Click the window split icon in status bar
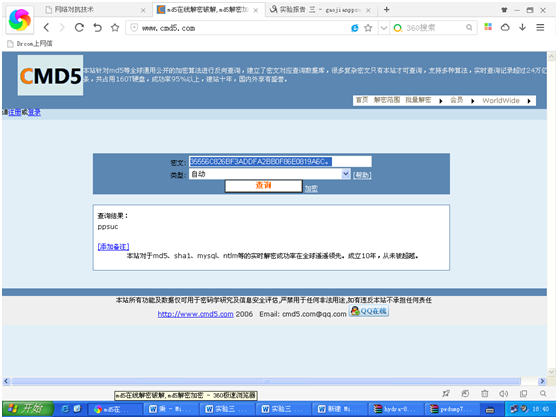Screen dimensions: 558x419 (x=523, y=393)
